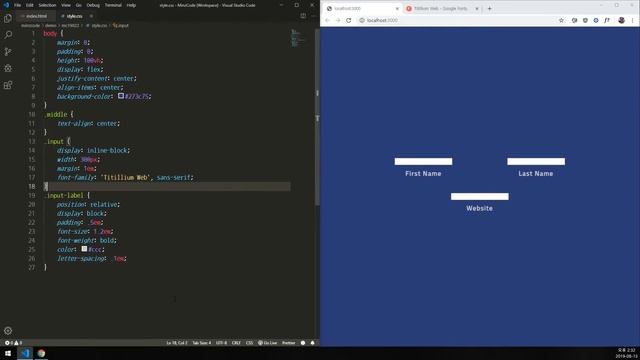Viewport: 640px width, 360px height.
Task: Click the split editor icon
Action: coord(303,16)
